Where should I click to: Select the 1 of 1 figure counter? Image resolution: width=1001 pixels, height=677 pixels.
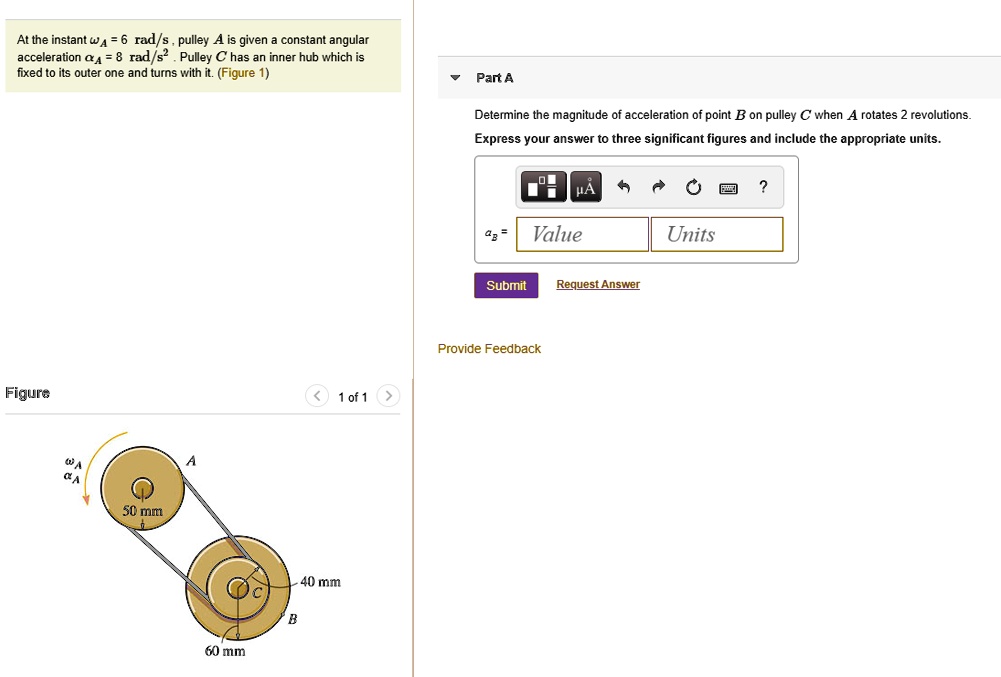[x=352, y=396]
